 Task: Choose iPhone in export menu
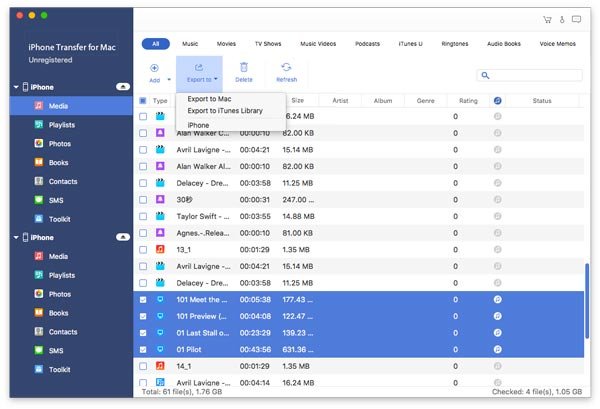click(x=198, y=125)
